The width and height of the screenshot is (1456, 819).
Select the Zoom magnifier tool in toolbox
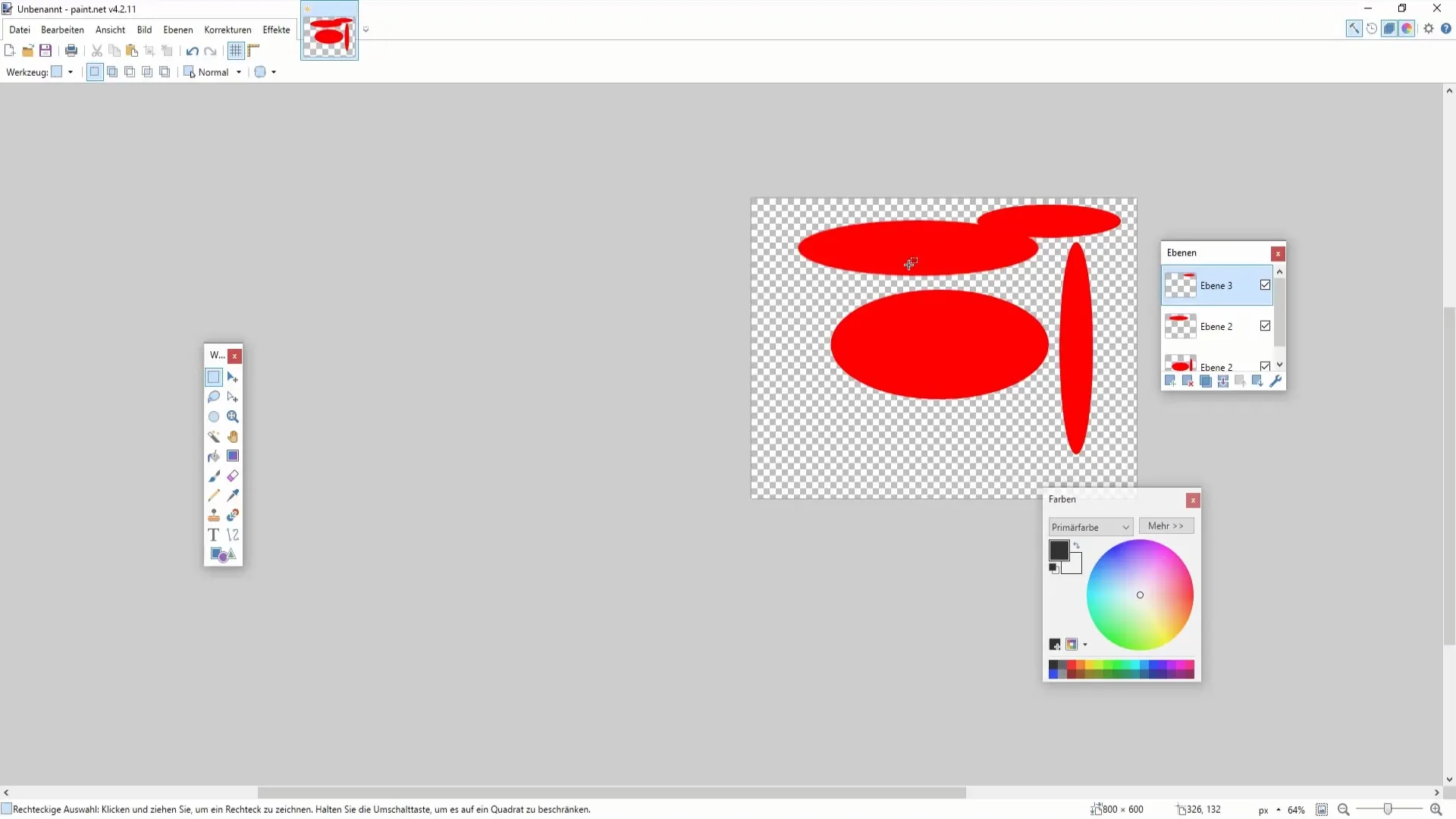(233, 416)
